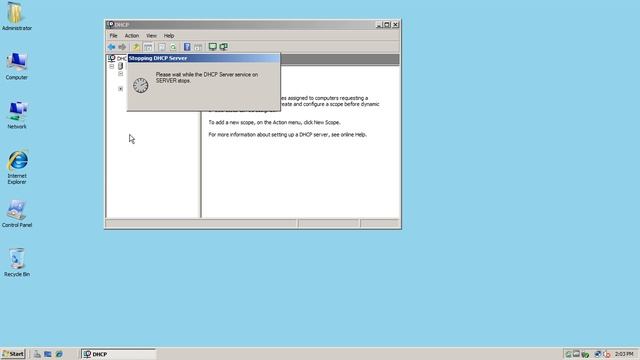
Task: Click the taskbar clock showing 2:03 PM
Action: [624, 354]
